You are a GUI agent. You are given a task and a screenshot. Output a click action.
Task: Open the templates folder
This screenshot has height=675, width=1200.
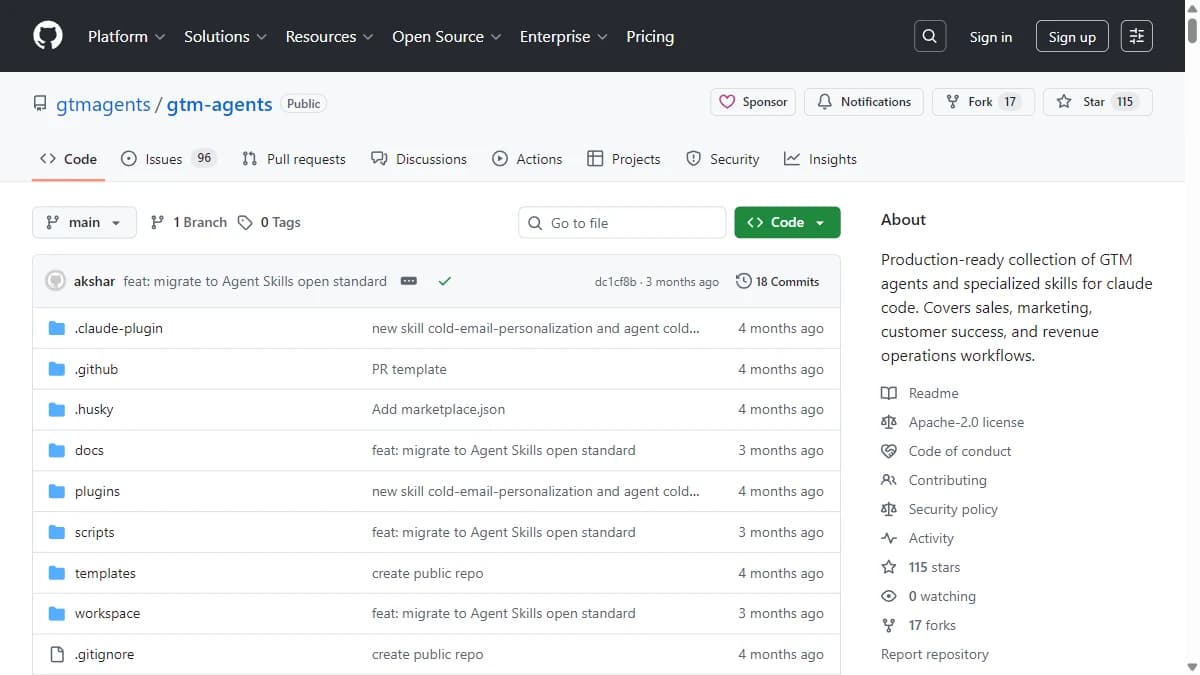105,574
